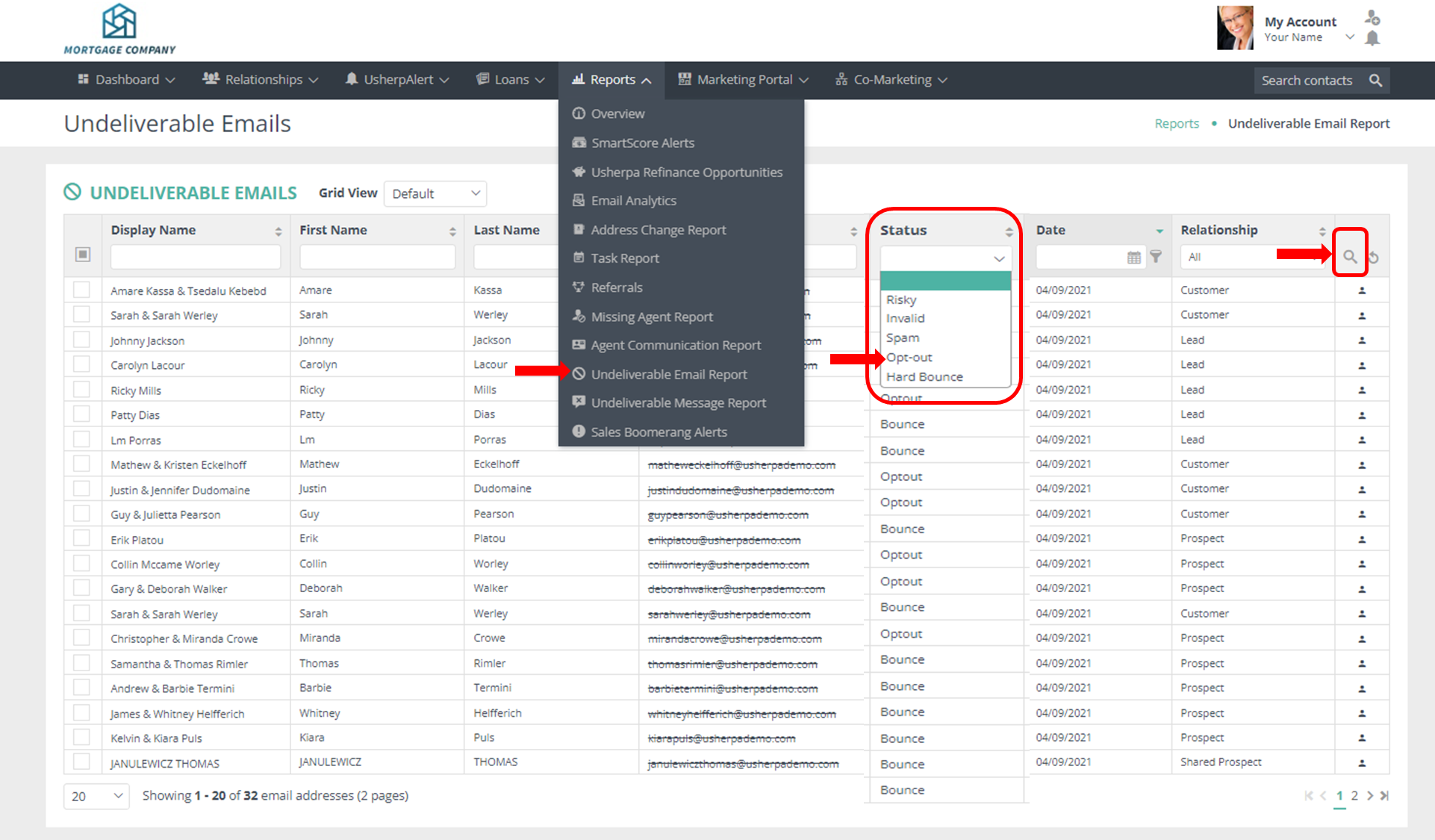
Task: Go to page 2 of results
Action: coord(1354,796)
